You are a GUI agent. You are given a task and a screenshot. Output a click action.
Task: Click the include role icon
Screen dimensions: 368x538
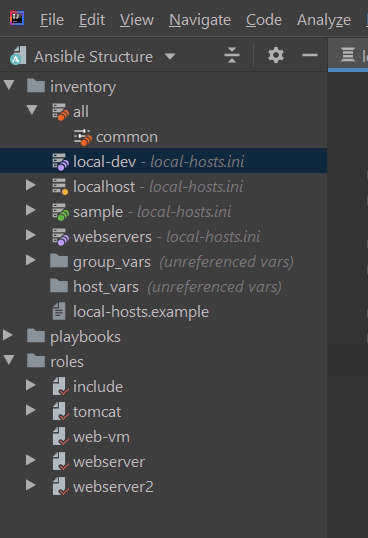[60, 386]
